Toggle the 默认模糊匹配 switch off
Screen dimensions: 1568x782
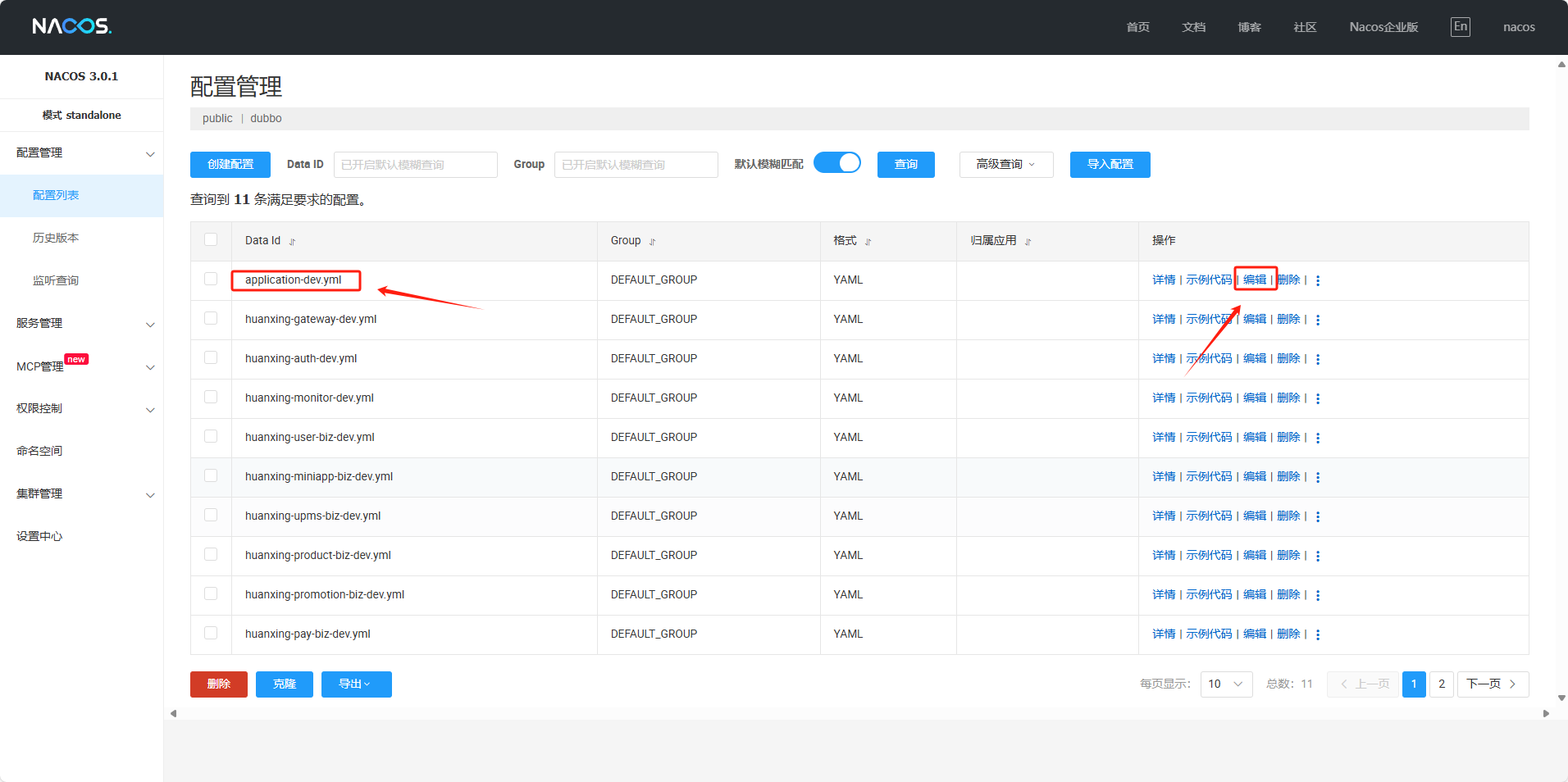[836, 163]
